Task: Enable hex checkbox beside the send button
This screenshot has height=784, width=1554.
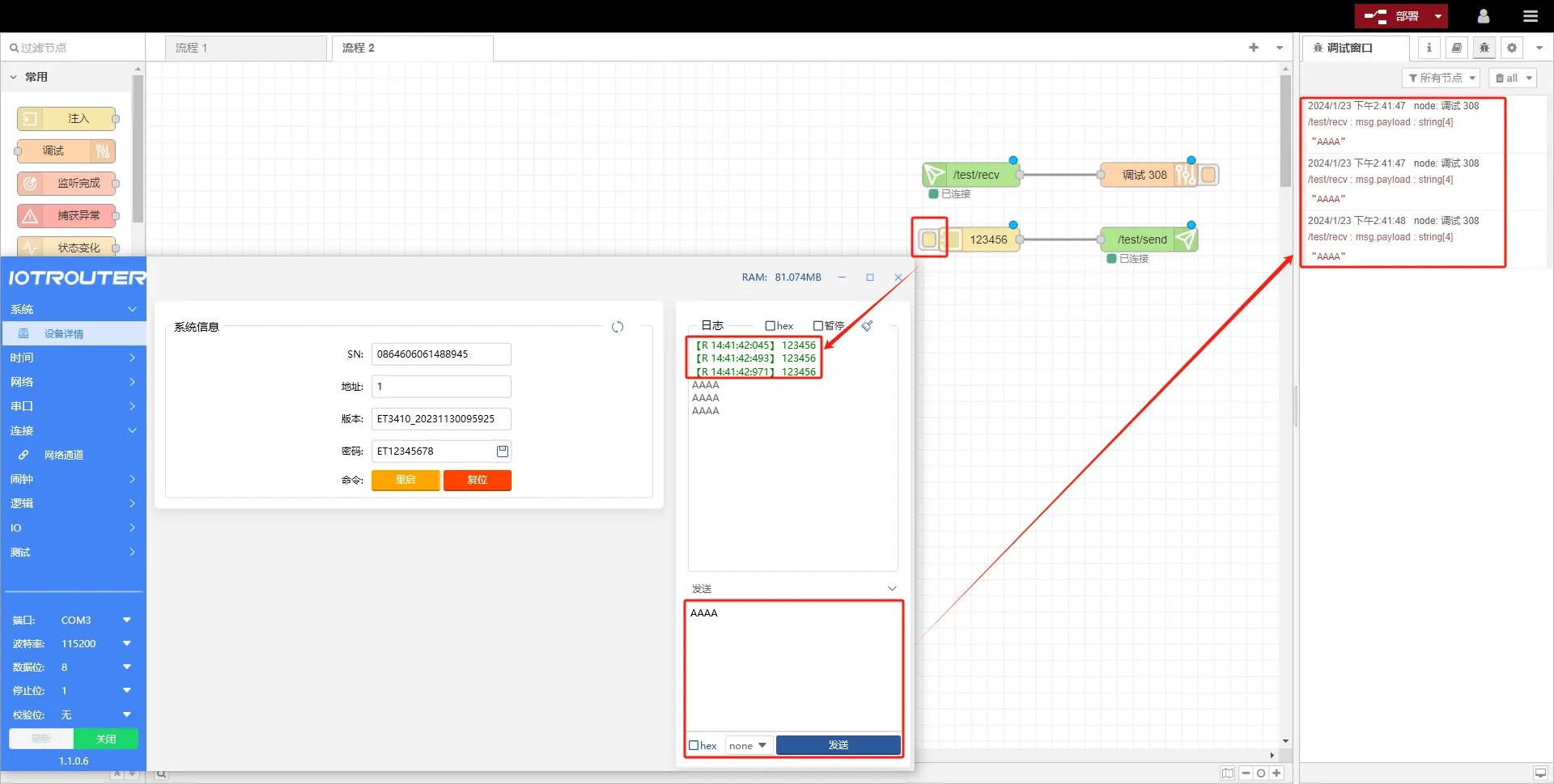Action: click(x=694, y=745)
